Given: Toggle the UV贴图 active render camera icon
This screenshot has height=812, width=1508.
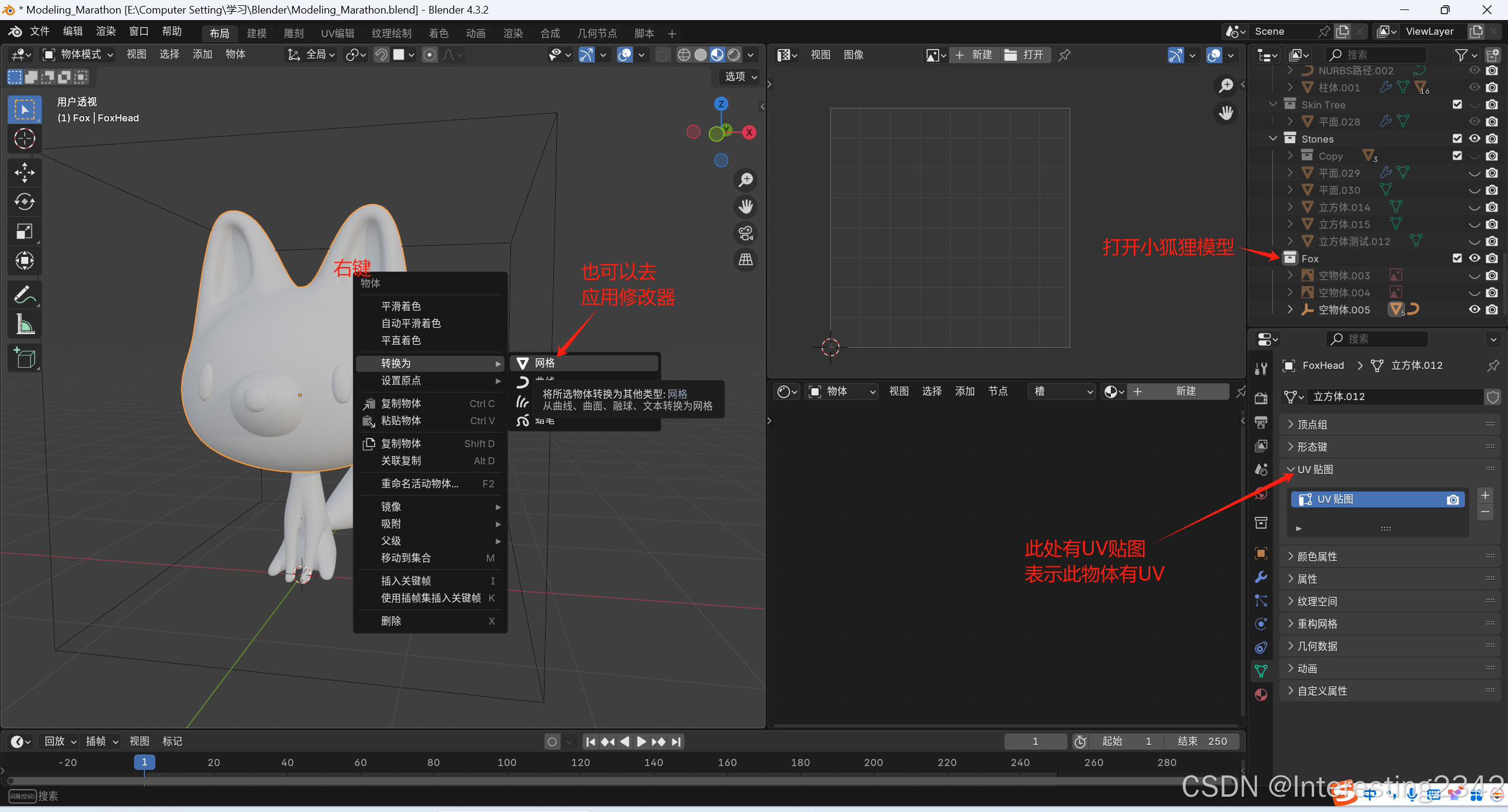Looking at the screenshot, I should click(1453, 500).
